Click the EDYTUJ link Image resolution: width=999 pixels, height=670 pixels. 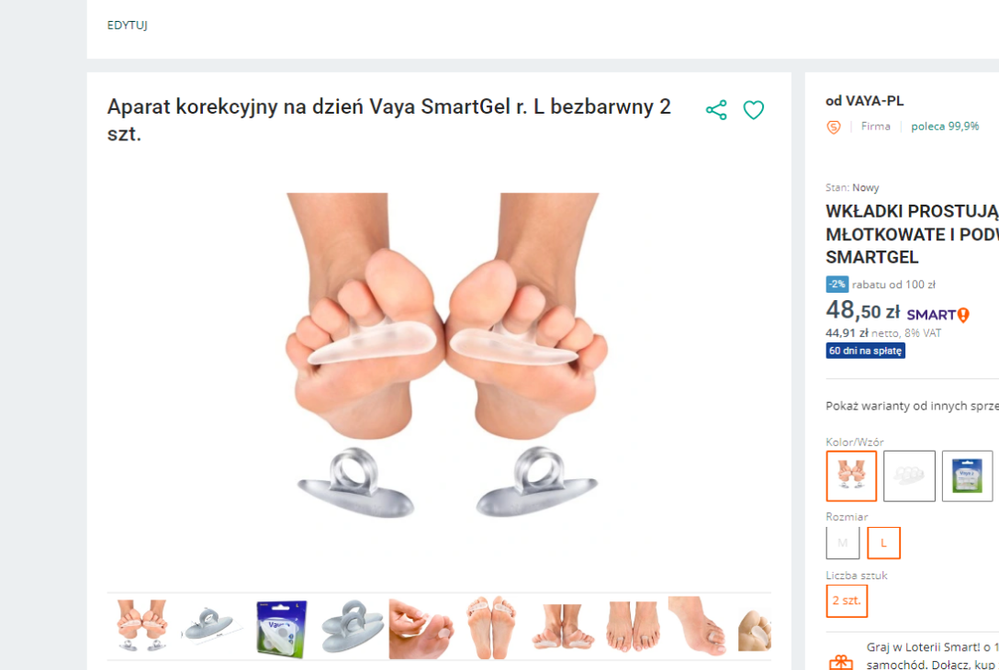127,25
